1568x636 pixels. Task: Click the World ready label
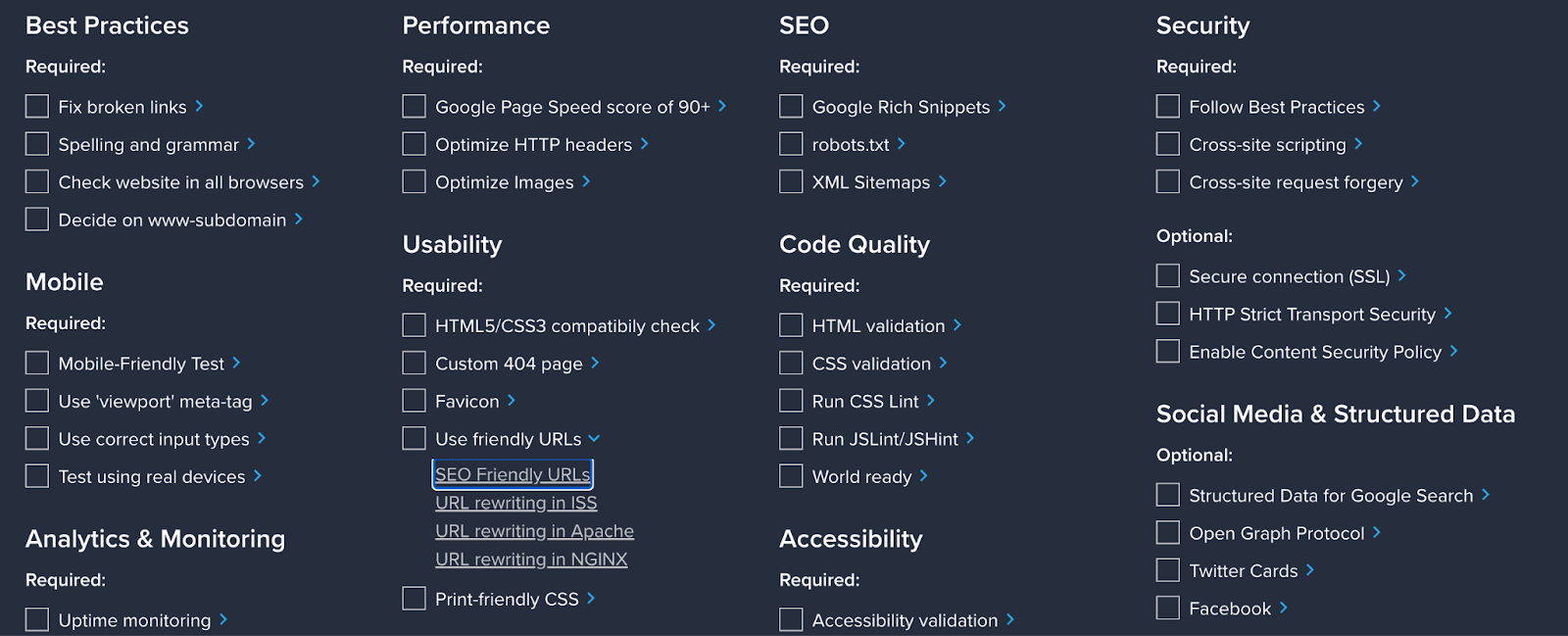[861, 477]
